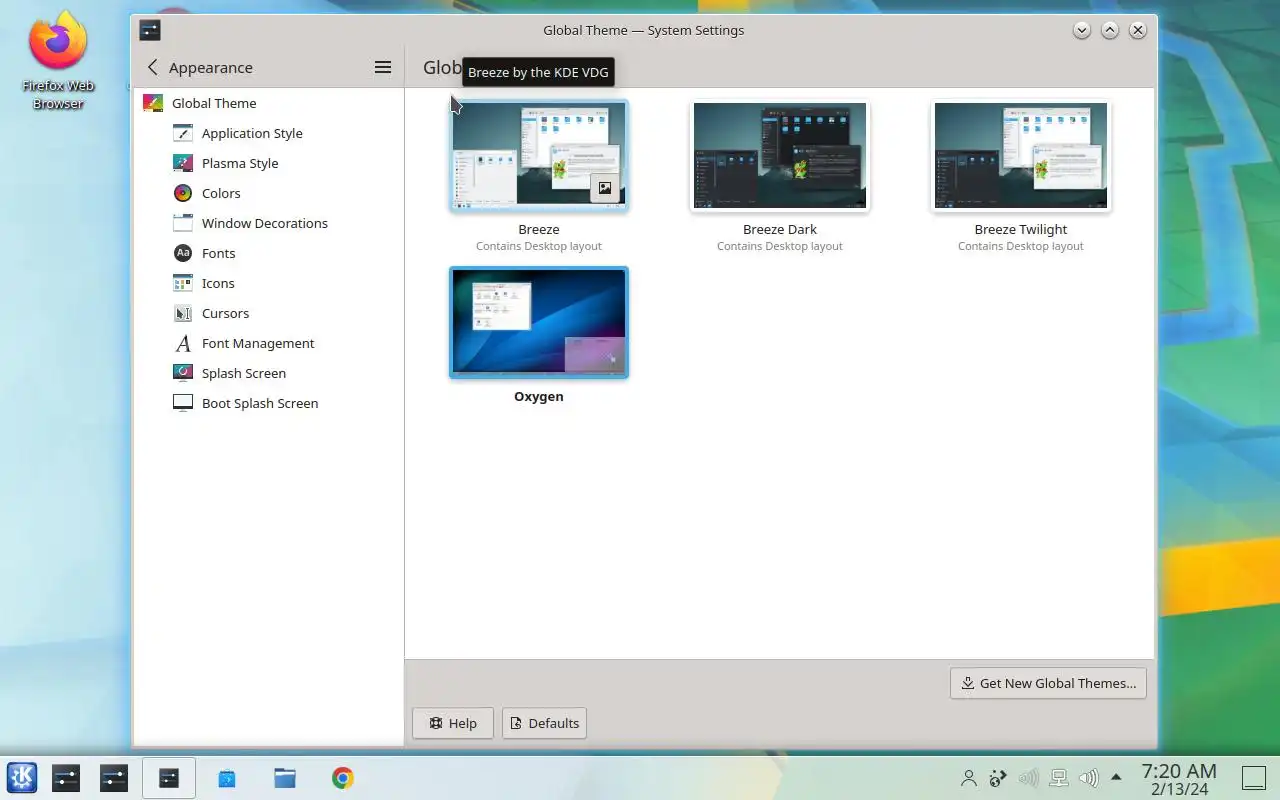Click the Help button
1280x800 pixels.
[x=453, y=723]
